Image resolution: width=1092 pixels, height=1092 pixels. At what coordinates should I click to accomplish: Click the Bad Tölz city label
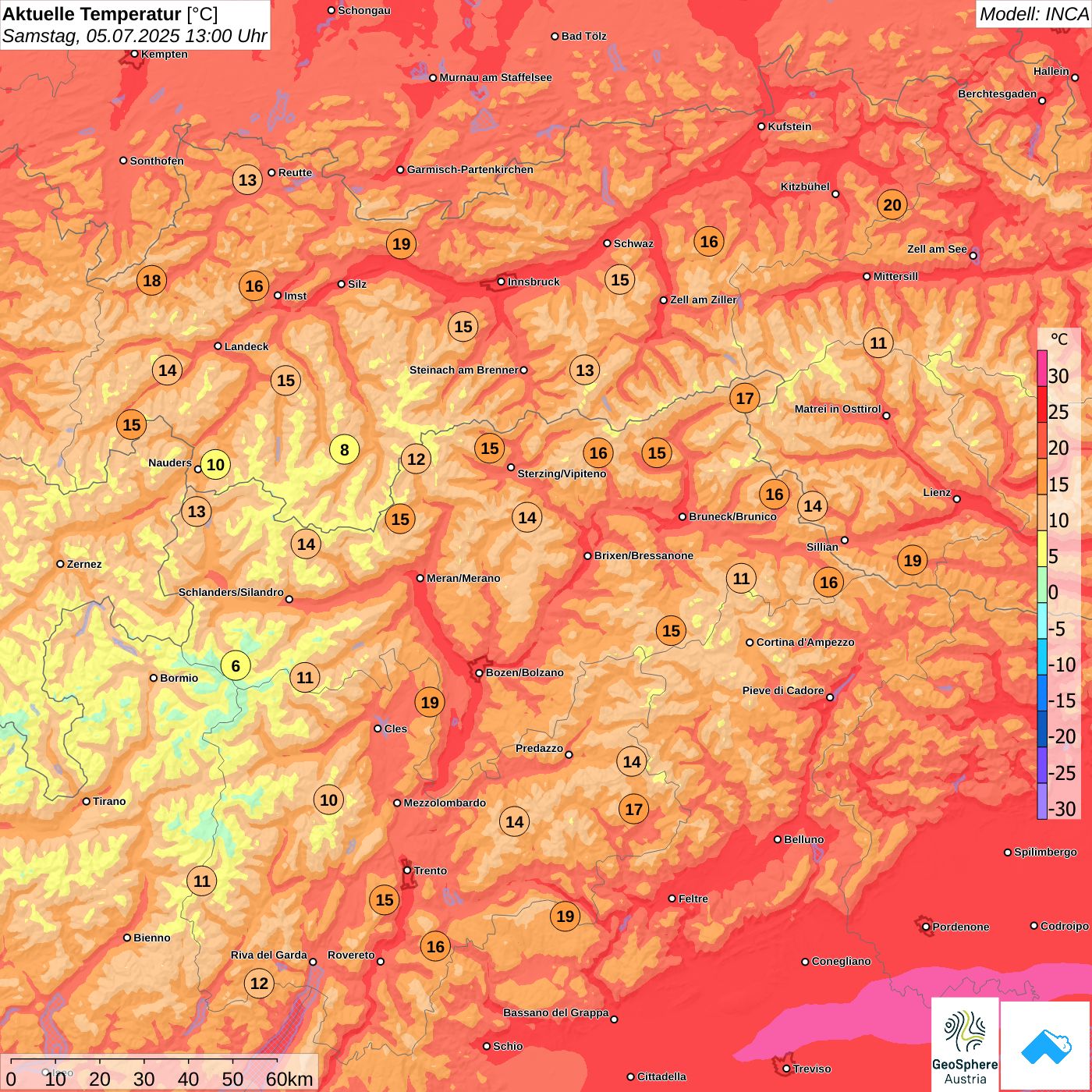point(583,36)
